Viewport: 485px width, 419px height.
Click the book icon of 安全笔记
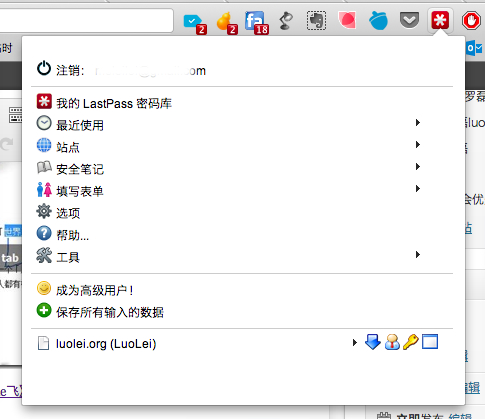pos(44,167)
